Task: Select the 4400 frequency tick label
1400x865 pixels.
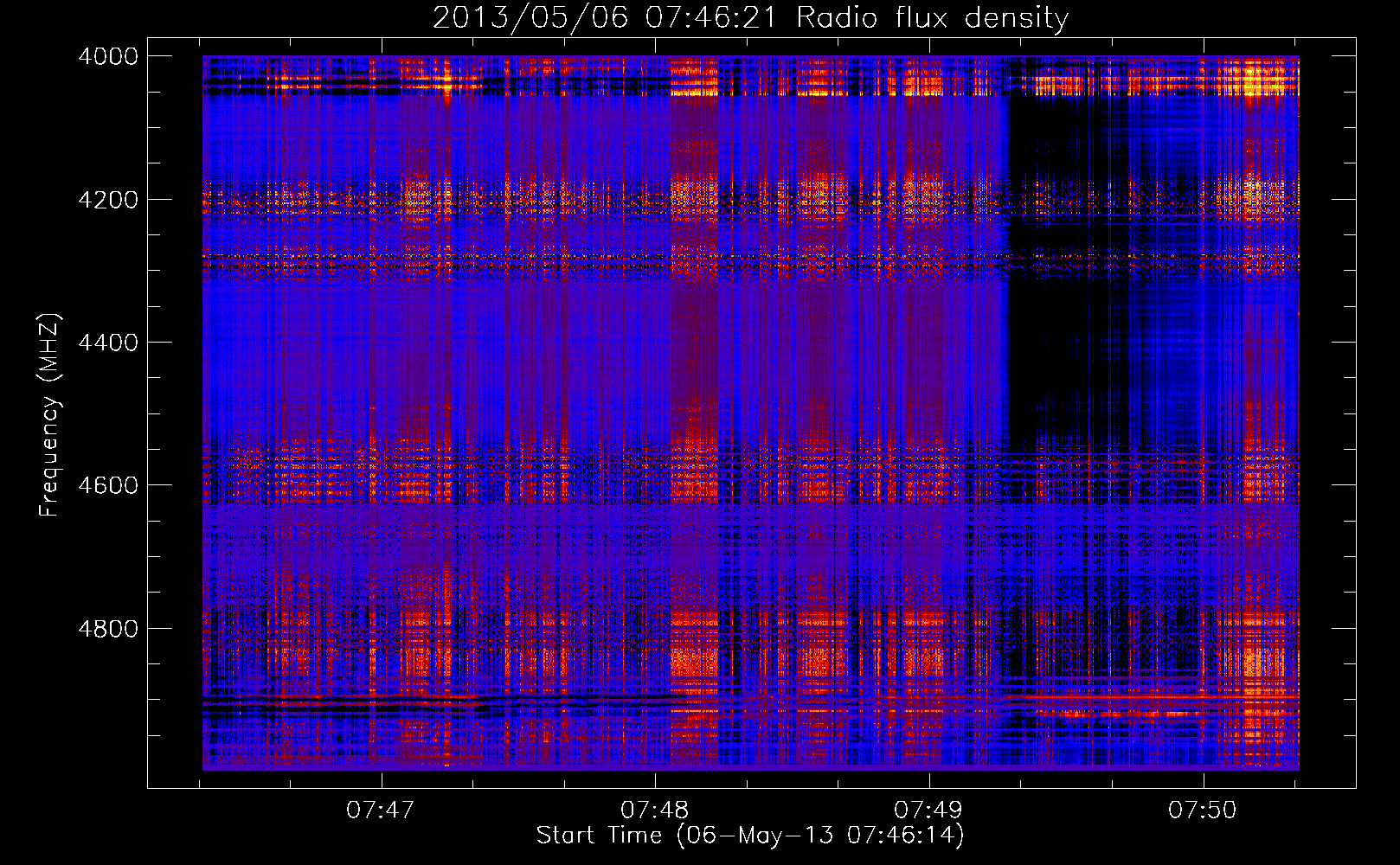Action: click(108, 343)
